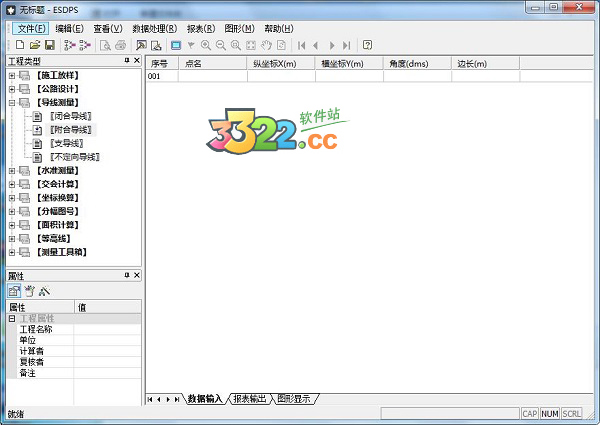Click the 工程名称 value field
Viewport: 600px width, 425px height.
pyautogui.click(x=107, y=329)
